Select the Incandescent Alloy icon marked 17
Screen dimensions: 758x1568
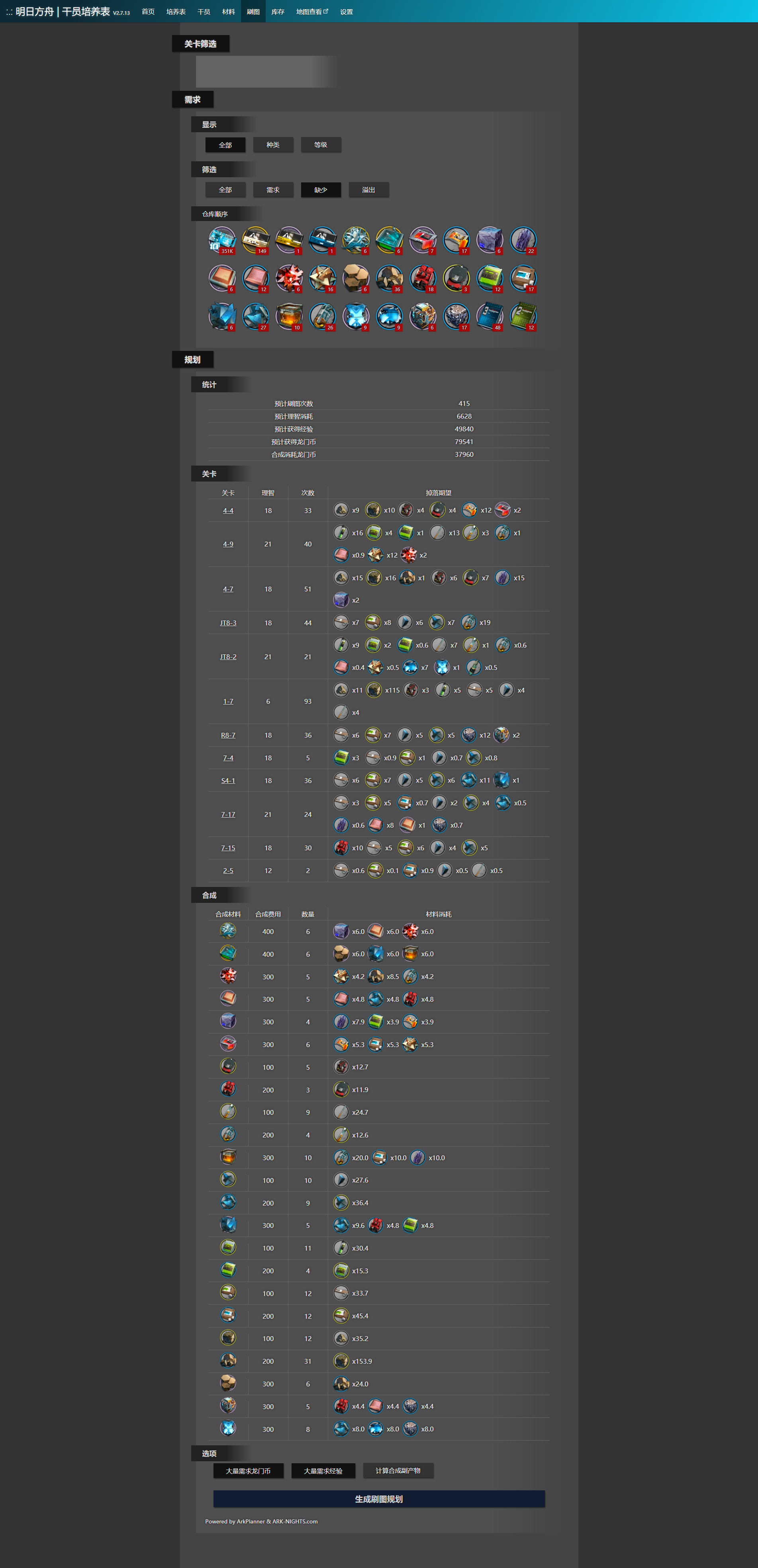[x=456, y=317]
